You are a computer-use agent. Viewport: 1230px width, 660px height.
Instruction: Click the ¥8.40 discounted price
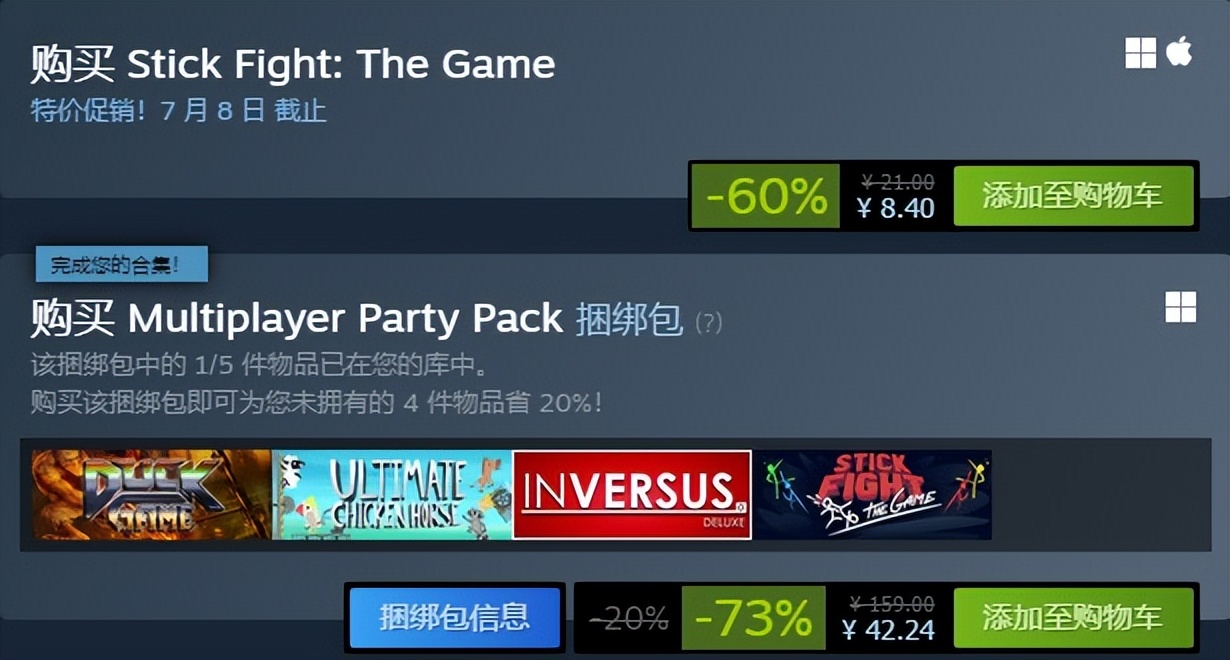pos(896,208)
